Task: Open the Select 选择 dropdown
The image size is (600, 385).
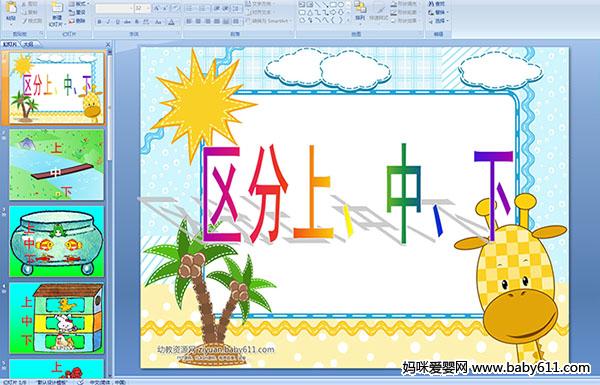Action: coord(439,21)
